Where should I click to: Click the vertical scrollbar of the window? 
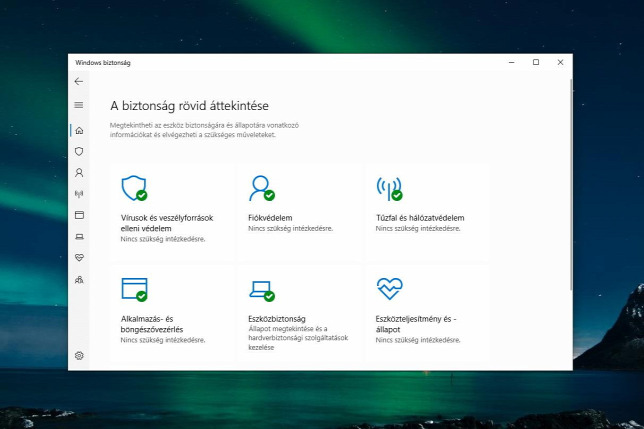[570, 185]
